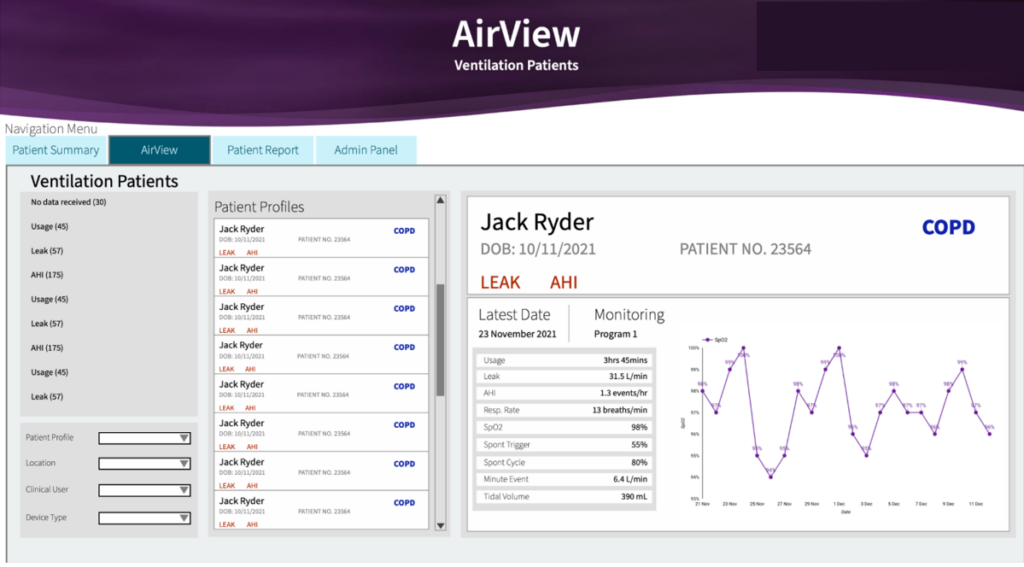Open the Patient Profile dropdown
Screen dimensions: 1024x567
[x=144, y=438]
